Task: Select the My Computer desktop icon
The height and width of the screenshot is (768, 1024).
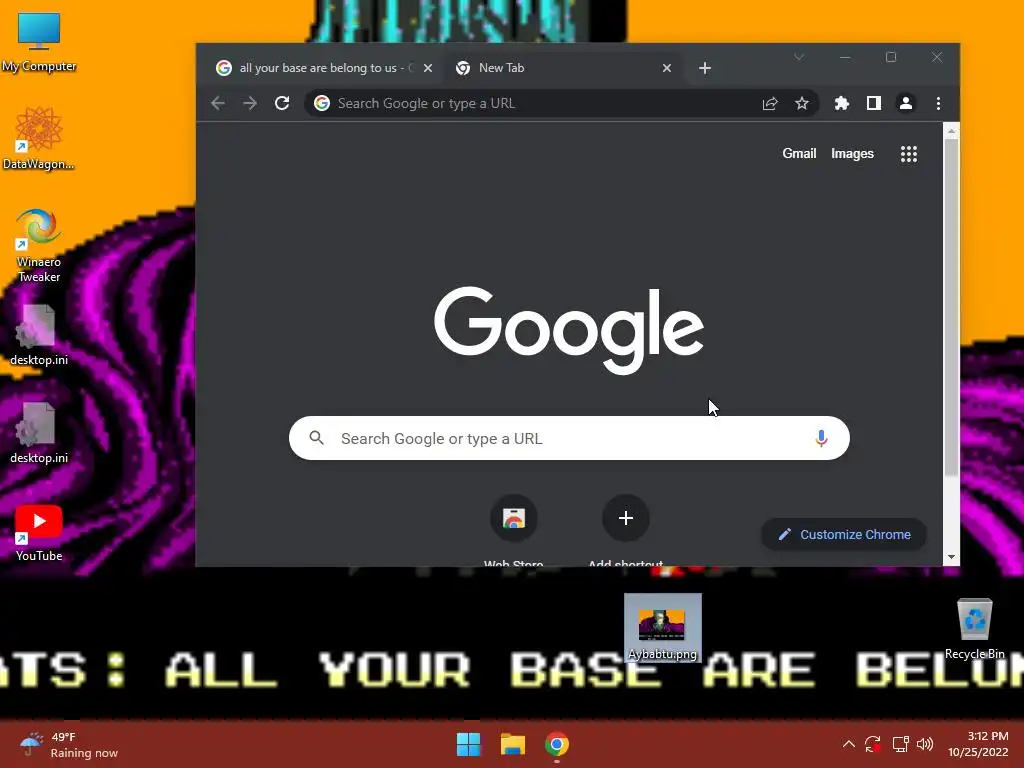Action: 39,42
